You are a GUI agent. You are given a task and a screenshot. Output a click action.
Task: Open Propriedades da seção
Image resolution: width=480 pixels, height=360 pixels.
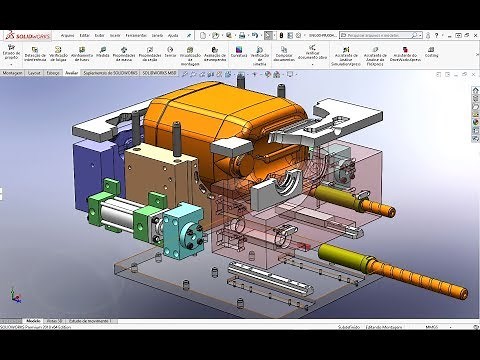[x=150, y=54]
